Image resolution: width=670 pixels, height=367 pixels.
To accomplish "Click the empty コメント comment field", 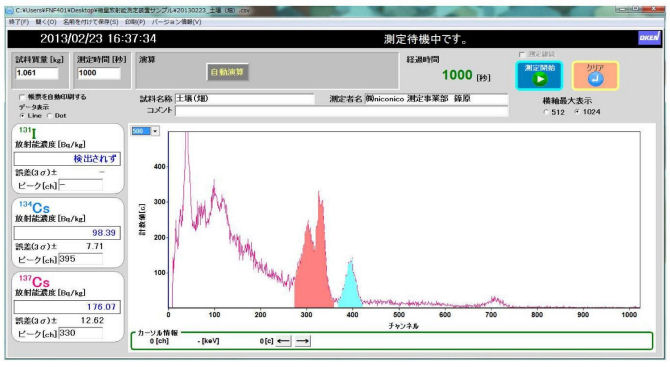I will point(342,111).
